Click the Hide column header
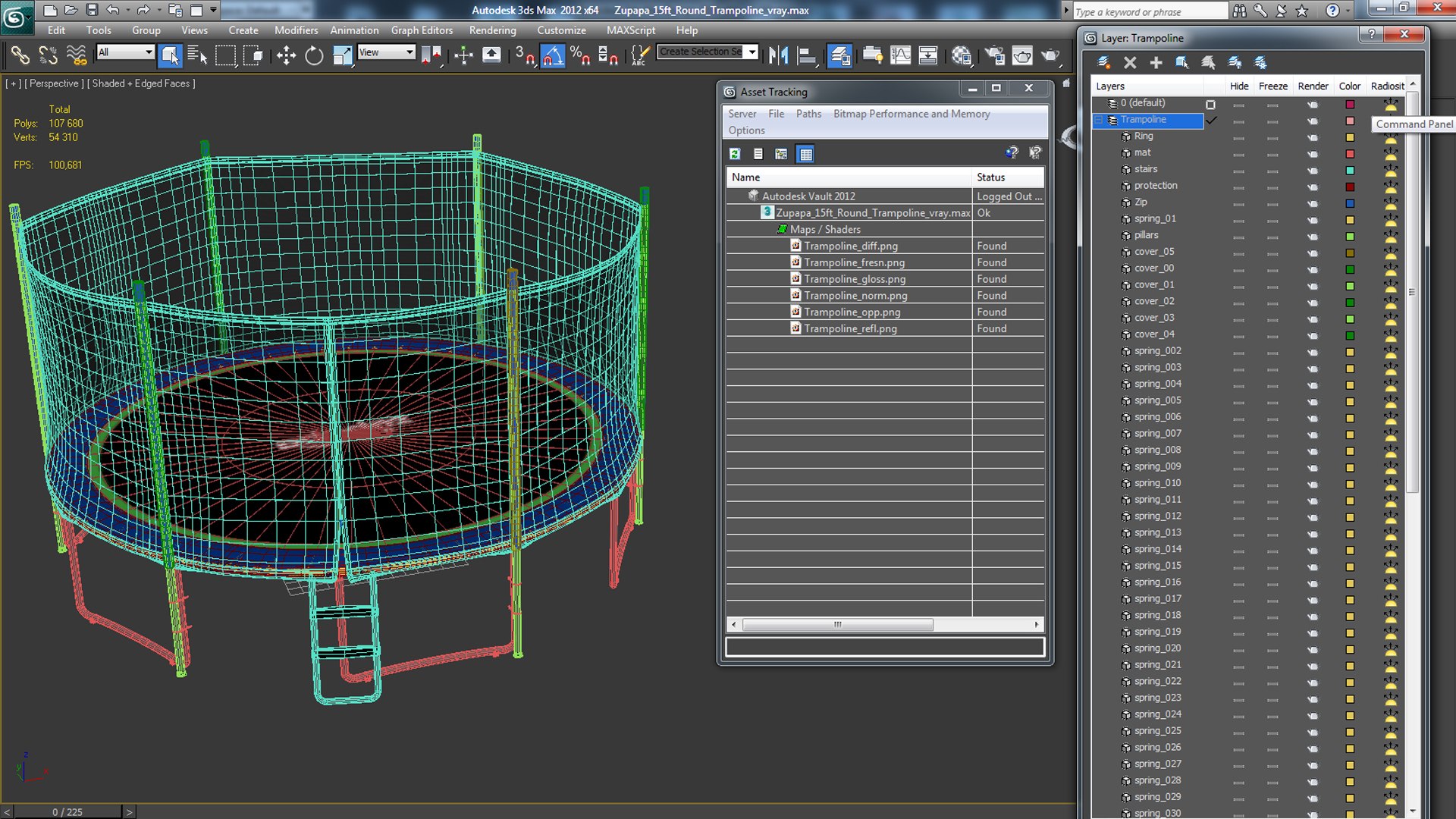Viewport: 1456px width, 819px height. [x=1239, y=86]
